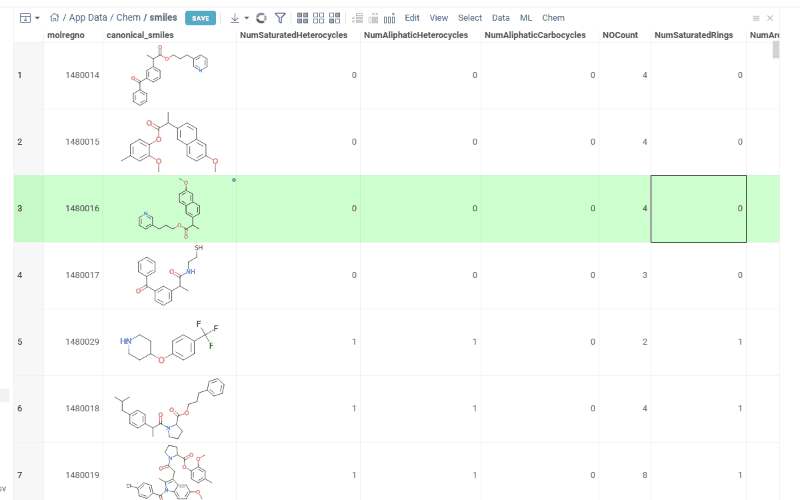Click the download icon in toolbar
This screenshot has height=500, width=800.
click(x=234, y=18)
